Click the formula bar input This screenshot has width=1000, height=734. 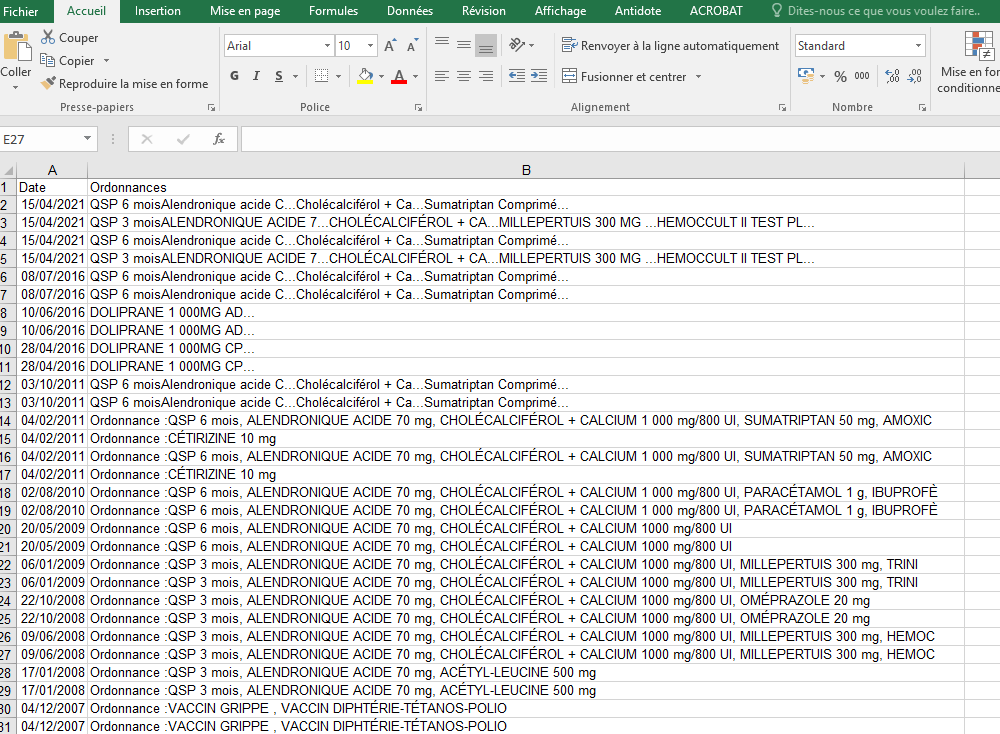click(x=620, y=139)
